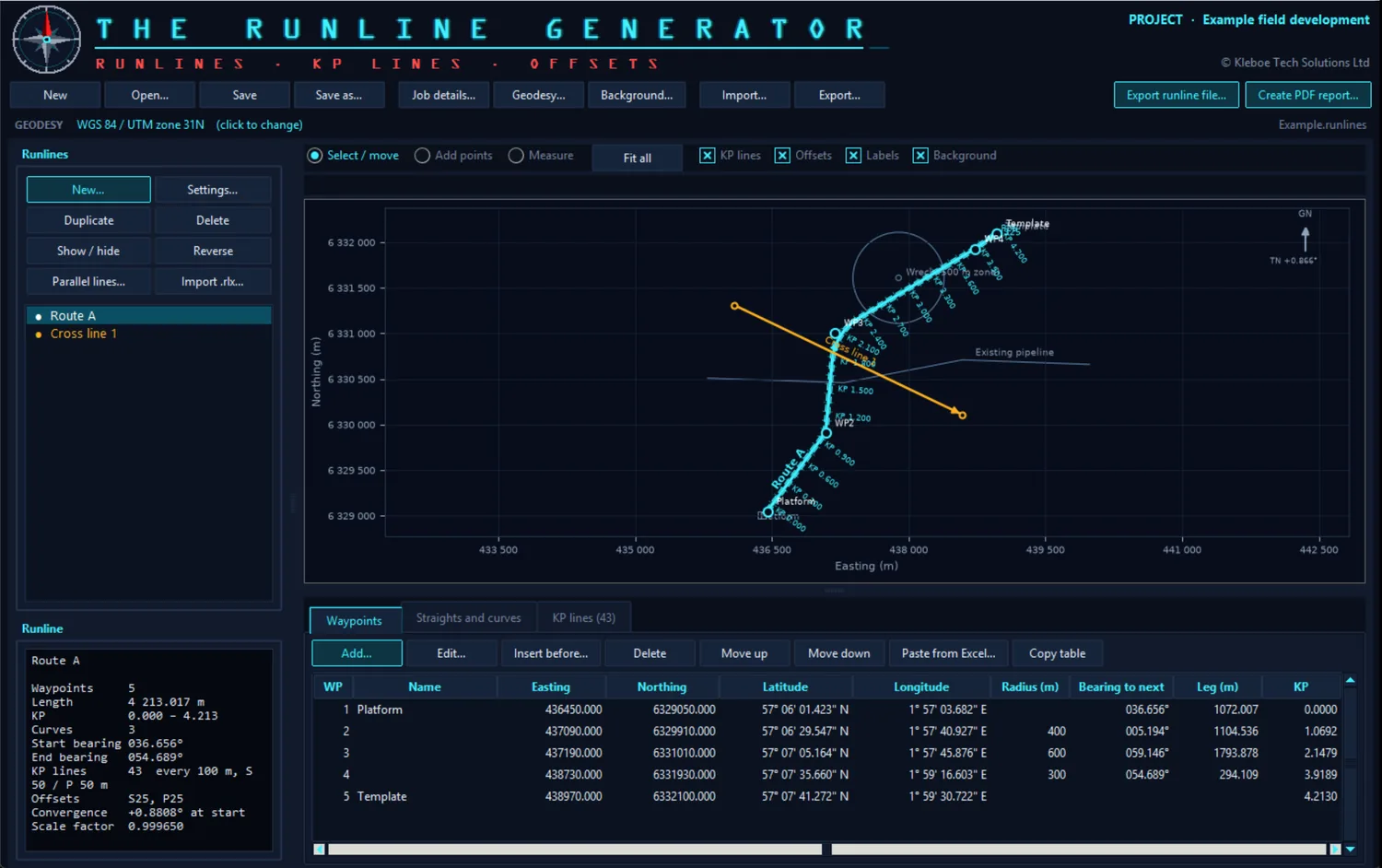1382x868 pixels.
Task: Click the Reverse runline button
Action: [x=213, y=251]
